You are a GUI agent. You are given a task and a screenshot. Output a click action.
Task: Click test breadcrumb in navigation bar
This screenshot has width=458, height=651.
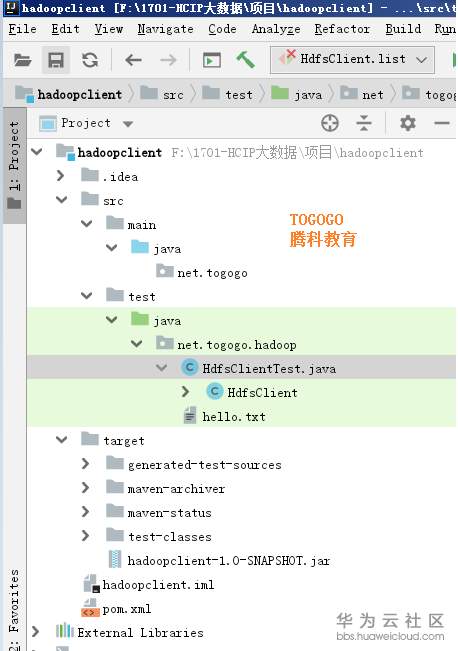coord(228,94)
